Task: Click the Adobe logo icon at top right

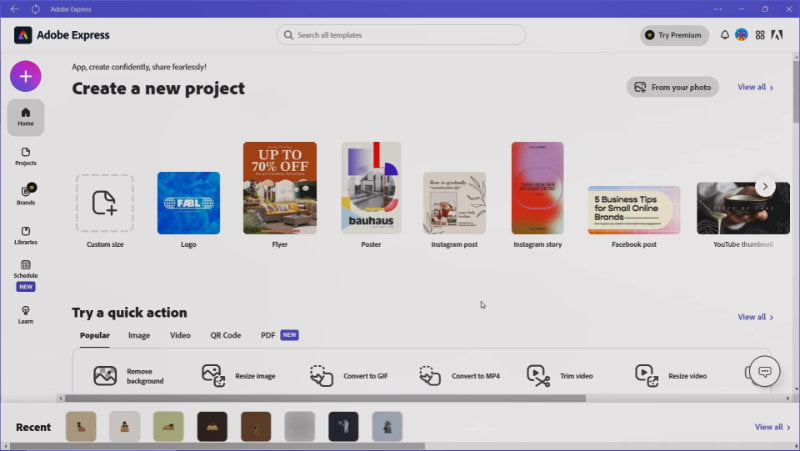Action: [777, 35]
